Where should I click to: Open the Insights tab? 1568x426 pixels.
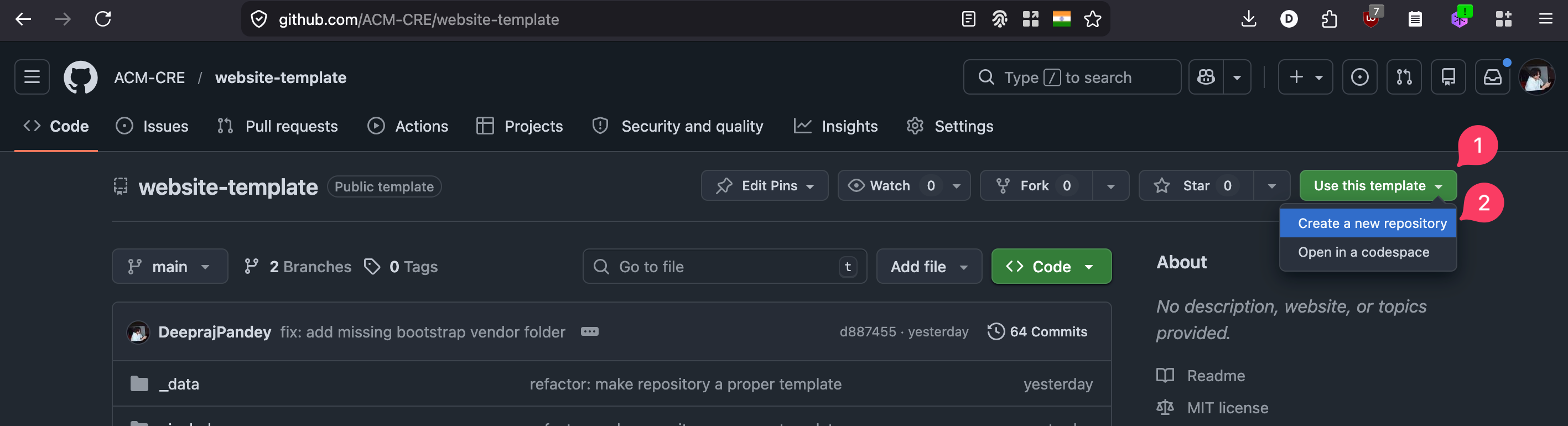[836, 126]
